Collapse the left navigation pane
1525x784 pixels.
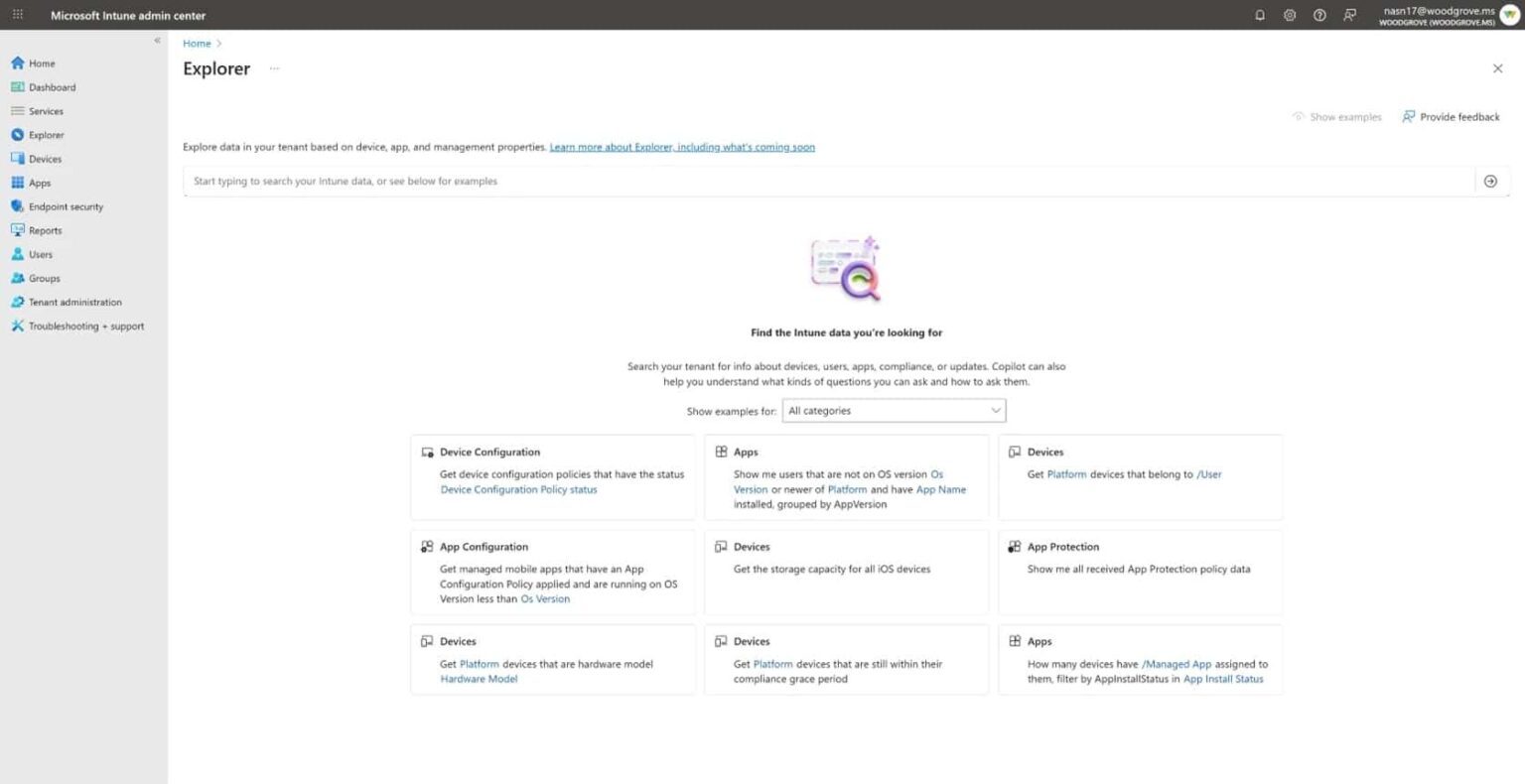[x=157, y=40]
